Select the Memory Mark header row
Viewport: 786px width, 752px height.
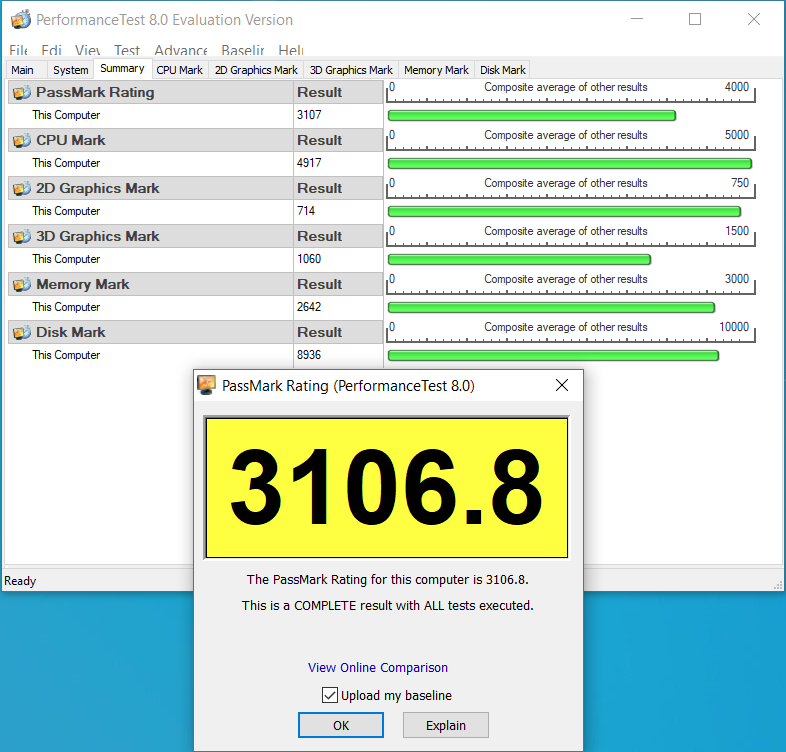pyautogui.click(x=195, y=284)
